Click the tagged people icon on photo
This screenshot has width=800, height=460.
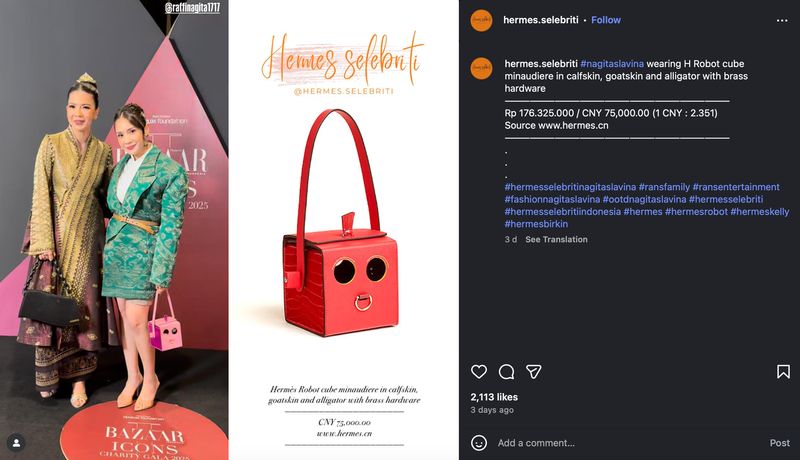(x=16, y=443)
